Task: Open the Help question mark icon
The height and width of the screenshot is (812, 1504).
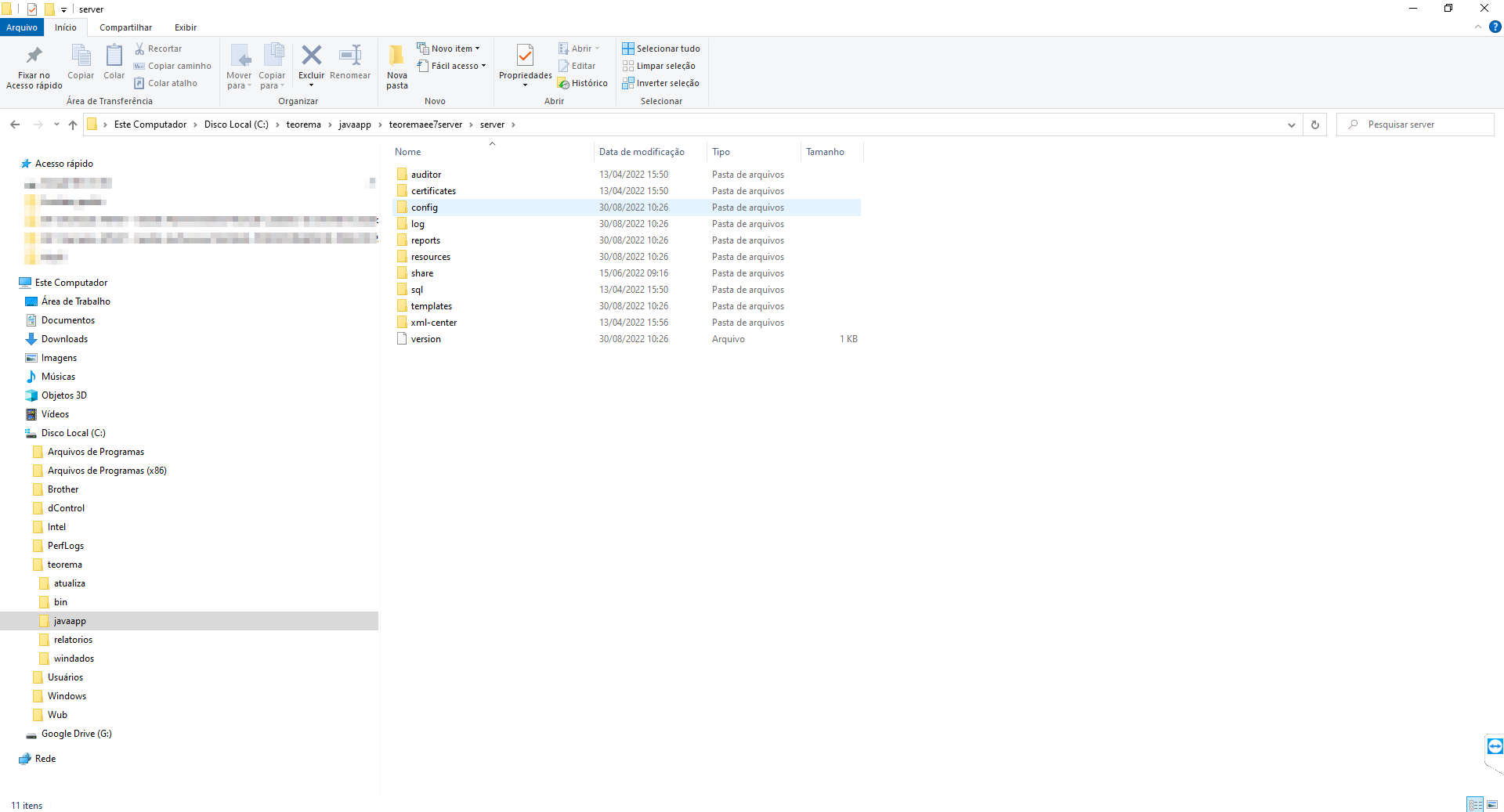Action: (x=1495, y=27)
